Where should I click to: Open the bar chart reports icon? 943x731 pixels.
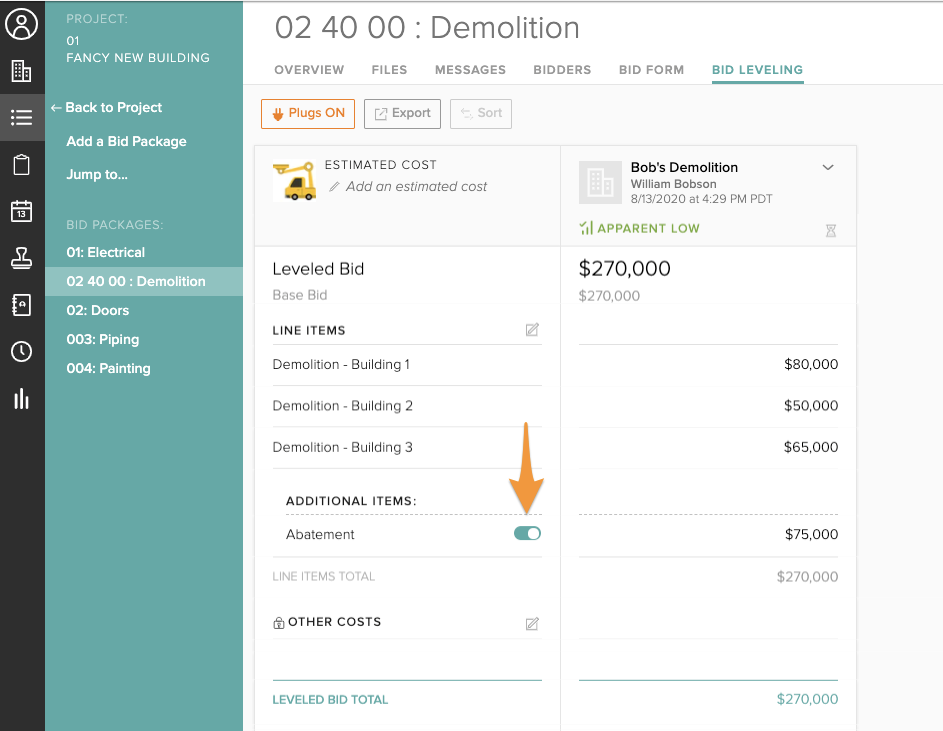22,399
